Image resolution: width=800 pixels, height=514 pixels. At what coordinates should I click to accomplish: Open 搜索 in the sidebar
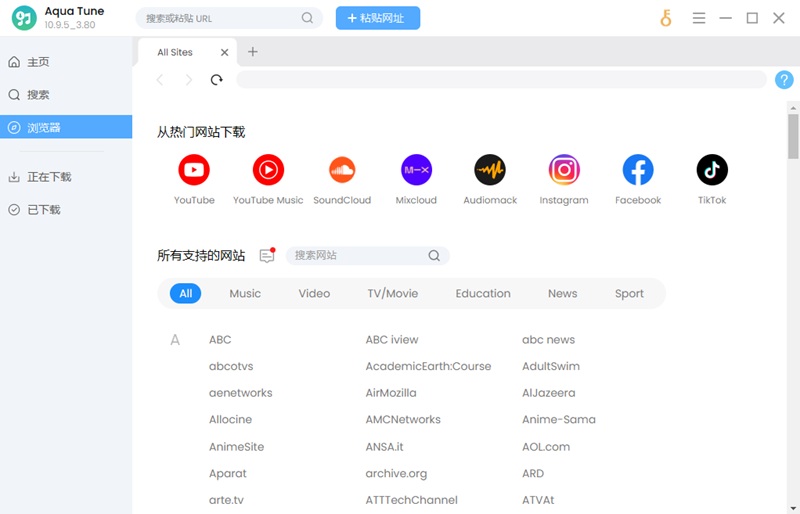66,94
